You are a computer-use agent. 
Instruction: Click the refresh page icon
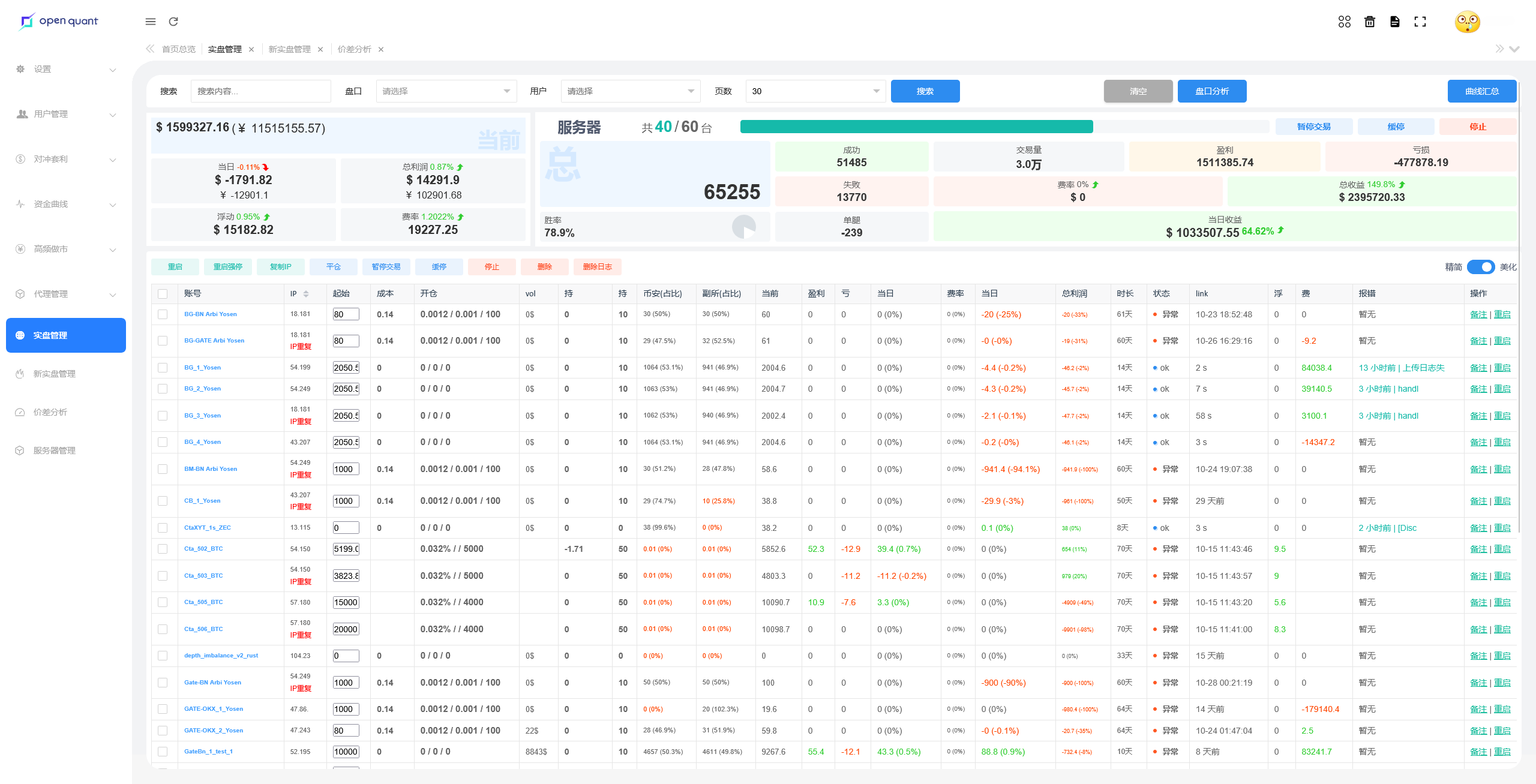(x=173, y=22)
